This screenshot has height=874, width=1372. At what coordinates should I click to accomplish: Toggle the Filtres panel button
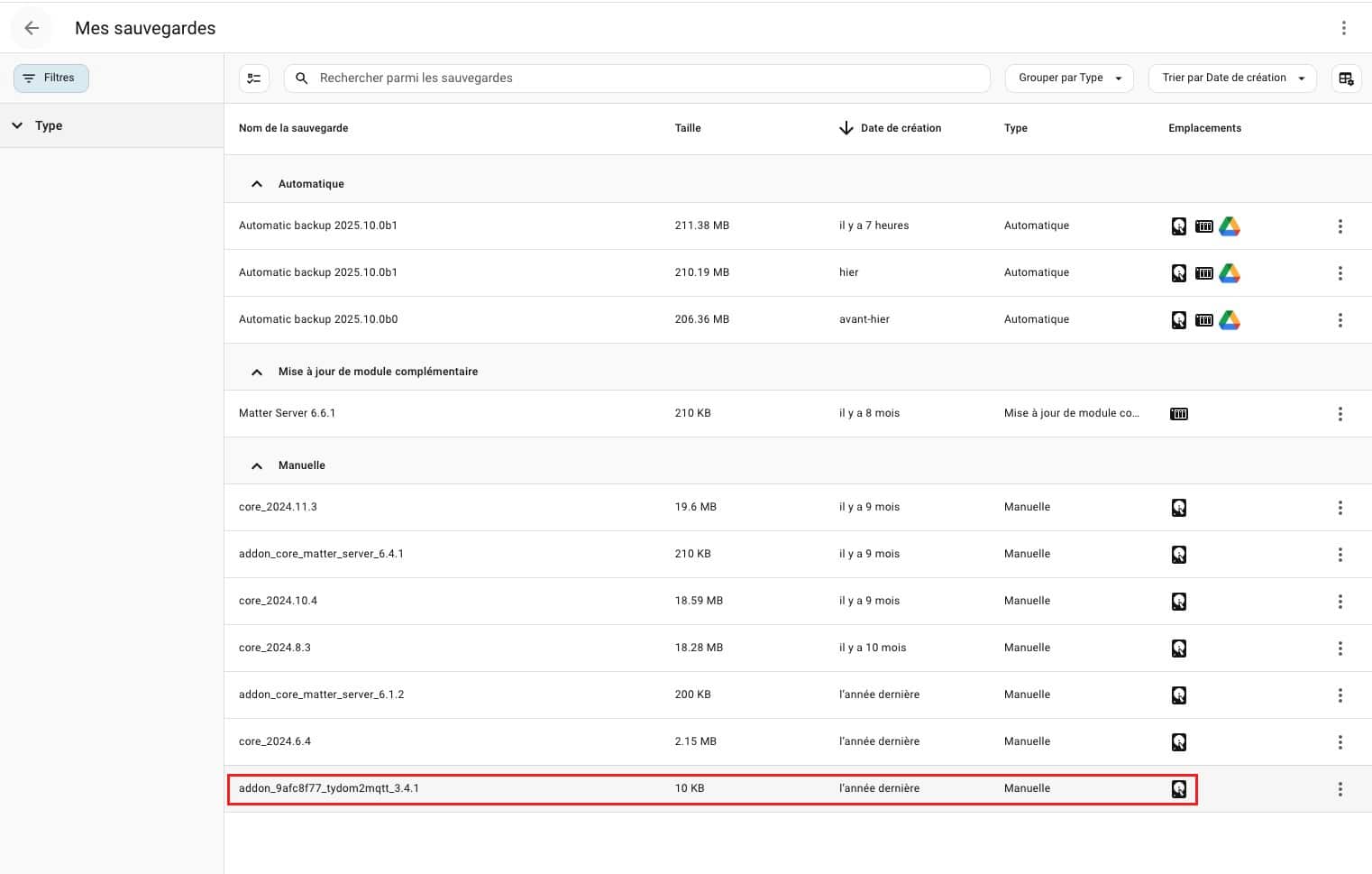point(51,78)
